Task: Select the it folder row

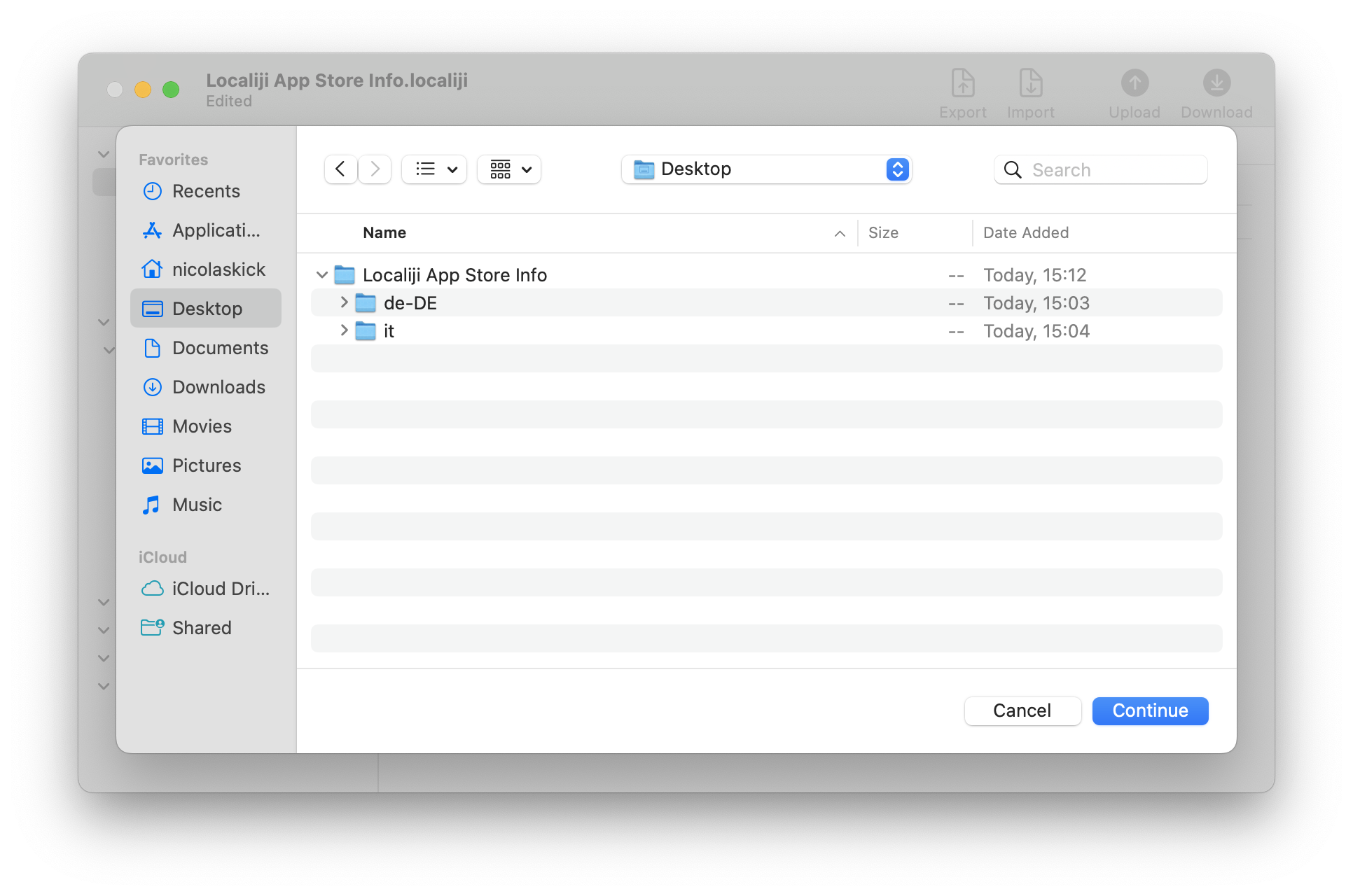Action: click(767, 331)
